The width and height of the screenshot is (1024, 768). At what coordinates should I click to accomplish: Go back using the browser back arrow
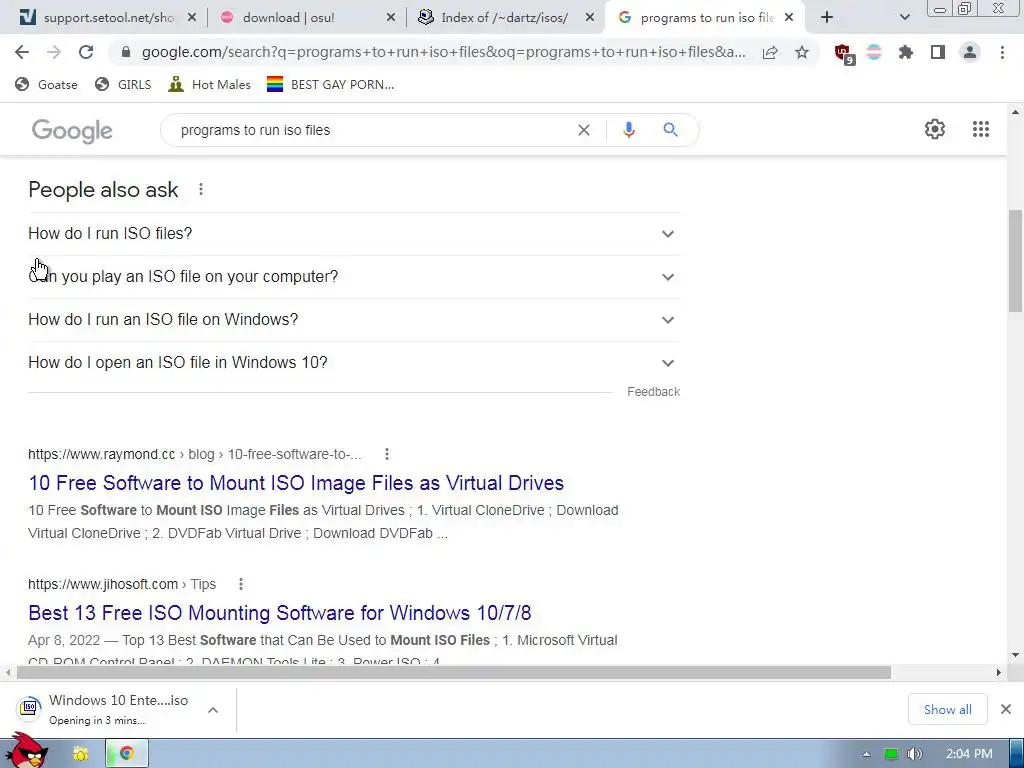pos(22,52)
